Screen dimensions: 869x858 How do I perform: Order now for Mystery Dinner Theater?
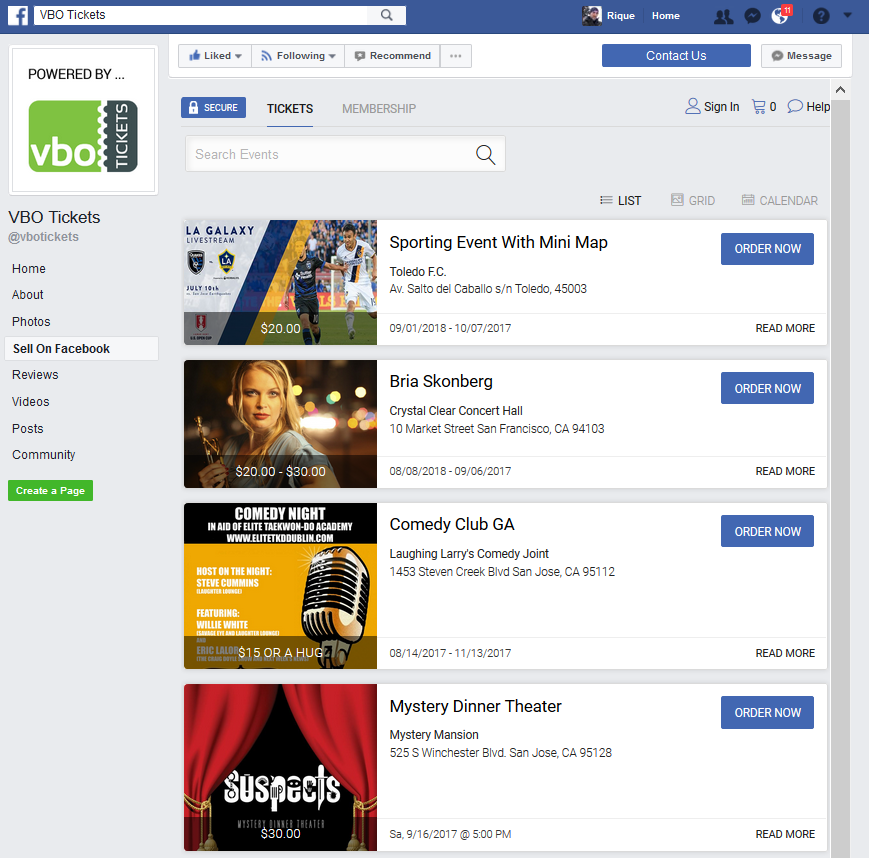[767, 712]
